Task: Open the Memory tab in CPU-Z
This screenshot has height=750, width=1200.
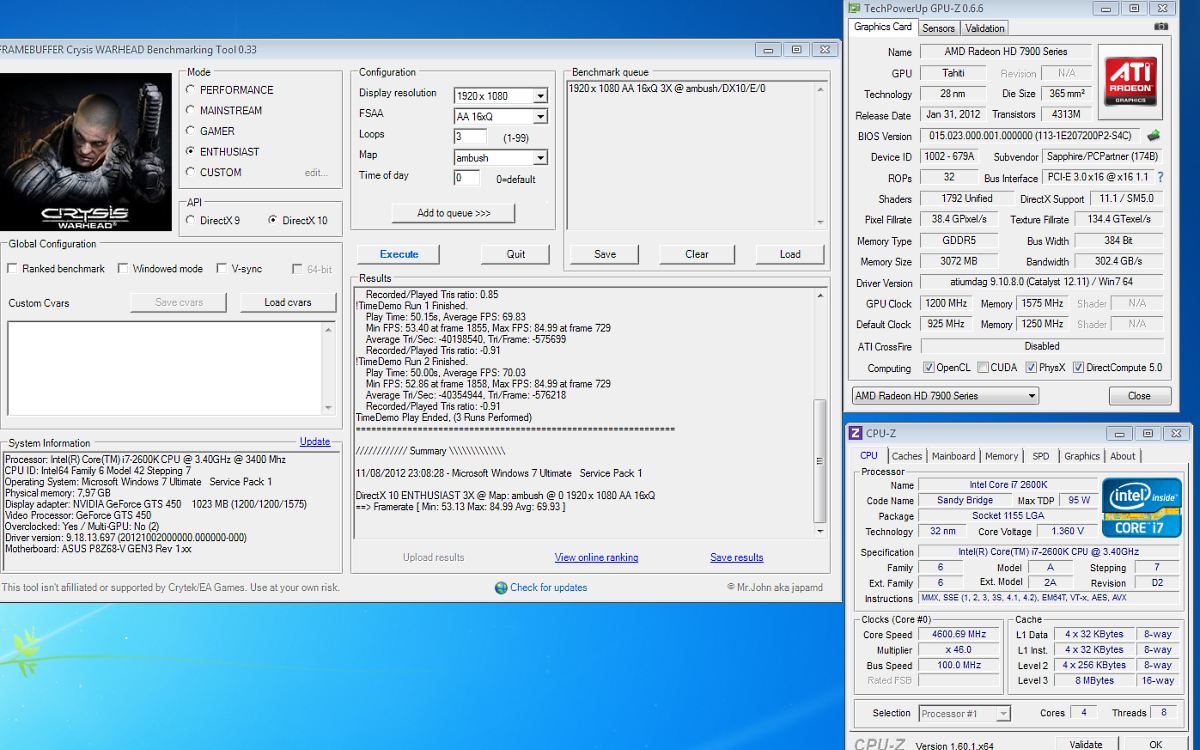Action: [x=1001, y=456]
